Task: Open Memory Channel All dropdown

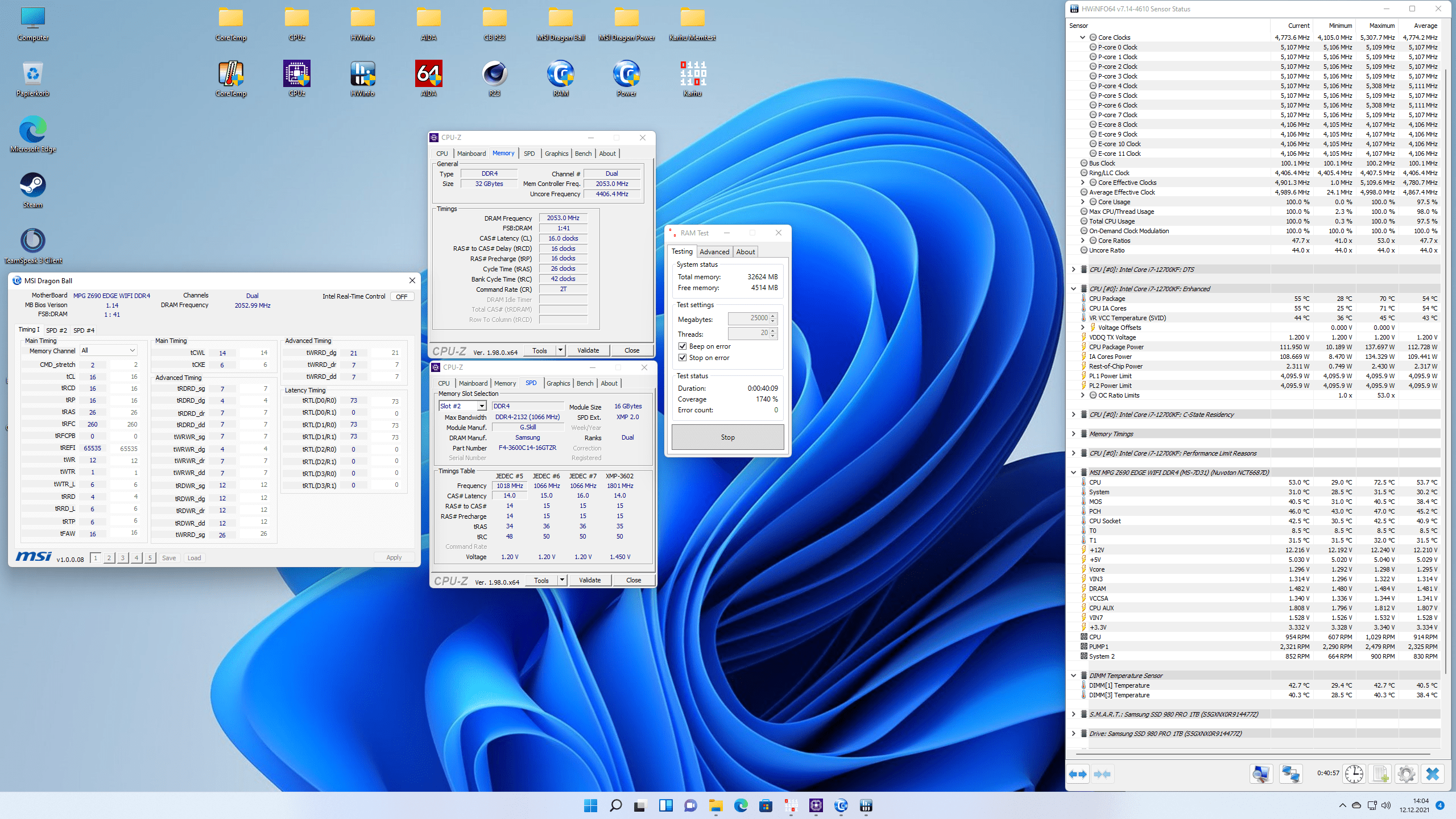Action: tap(108, 350)
